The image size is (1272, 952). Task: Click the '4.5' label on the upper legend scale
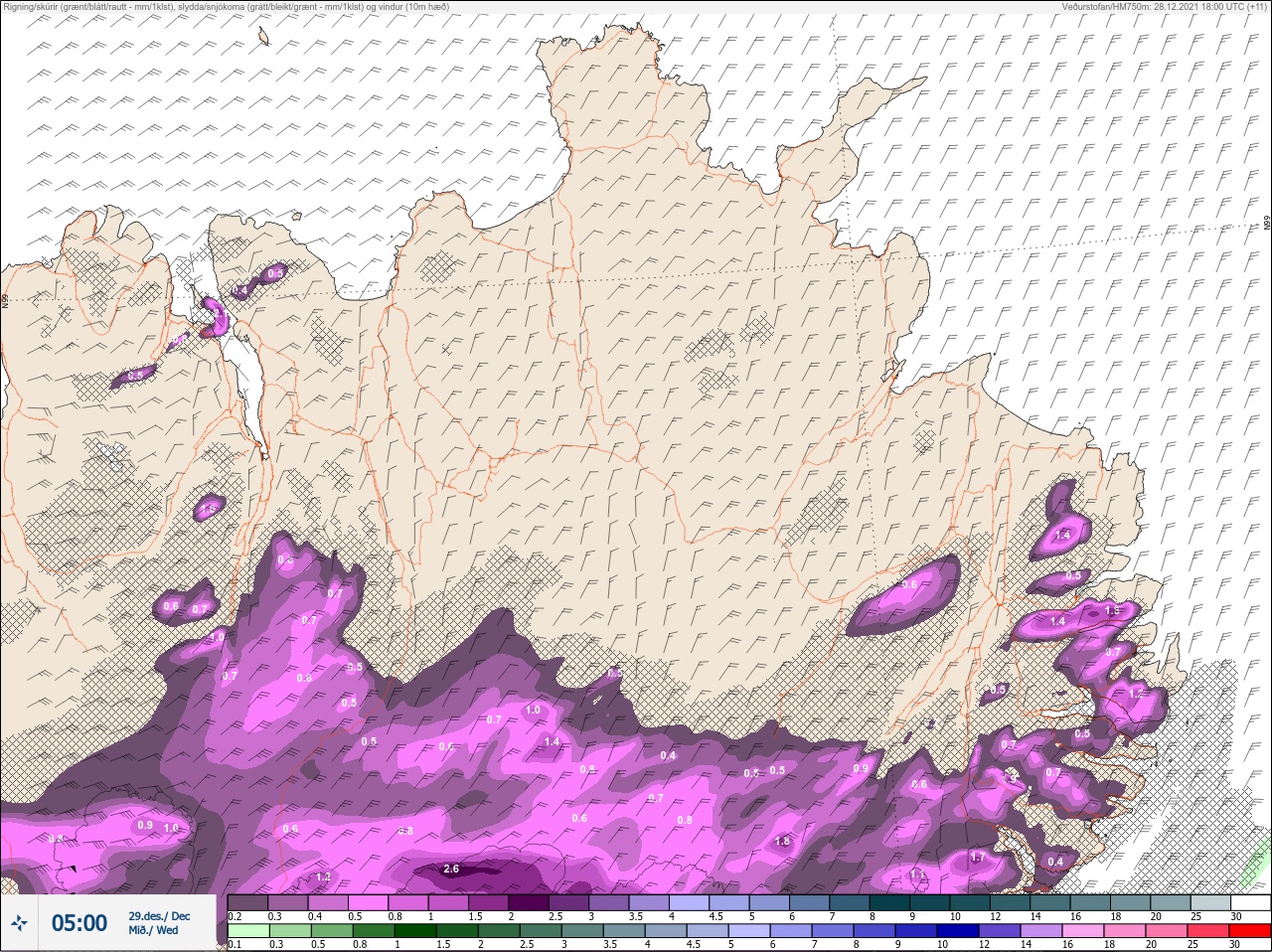[715, 916]
